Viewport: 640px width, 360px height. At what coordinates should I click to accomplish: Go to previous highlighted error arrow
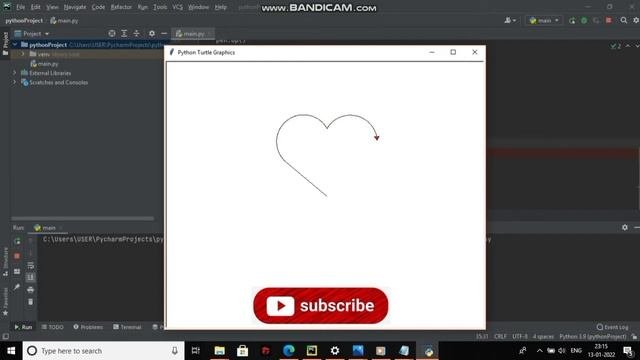coord(628,46)
